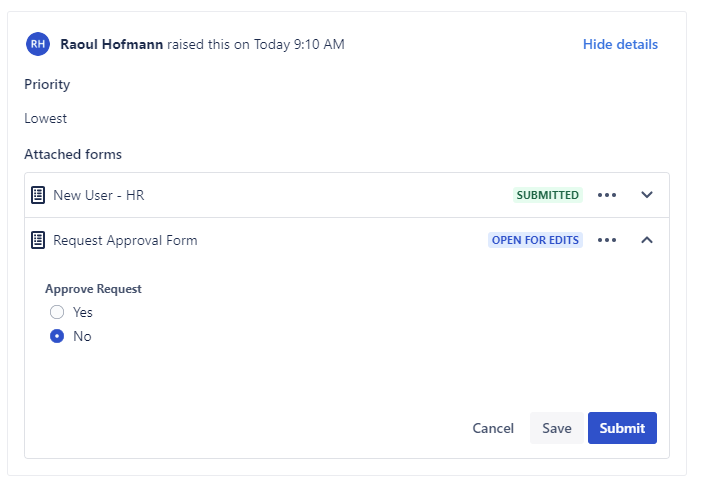Cancel editing the form
Screen dimensions: 703x498
(493, 428)
